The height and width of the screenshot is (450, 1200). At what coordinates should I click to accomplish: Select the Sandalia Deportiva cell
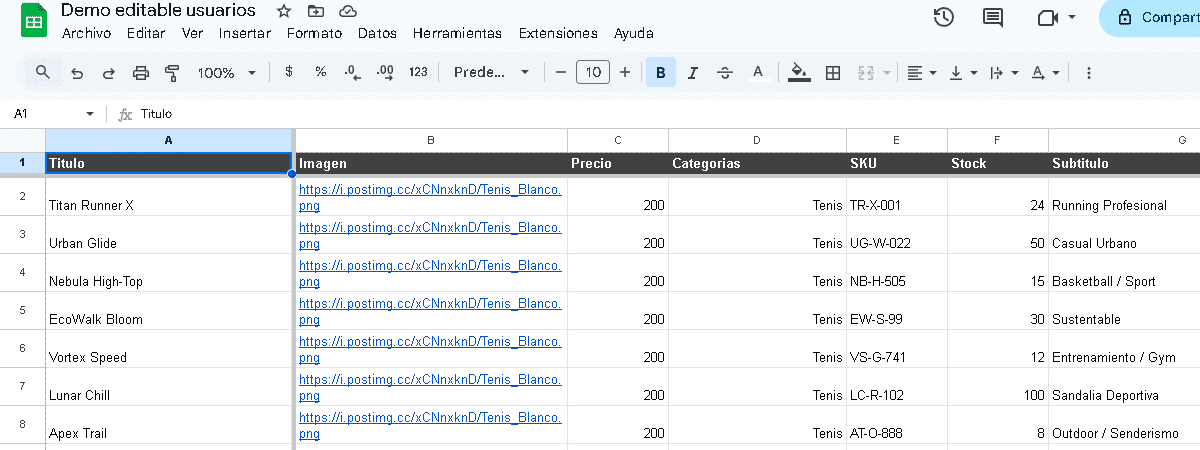[x=1124, y=387]
